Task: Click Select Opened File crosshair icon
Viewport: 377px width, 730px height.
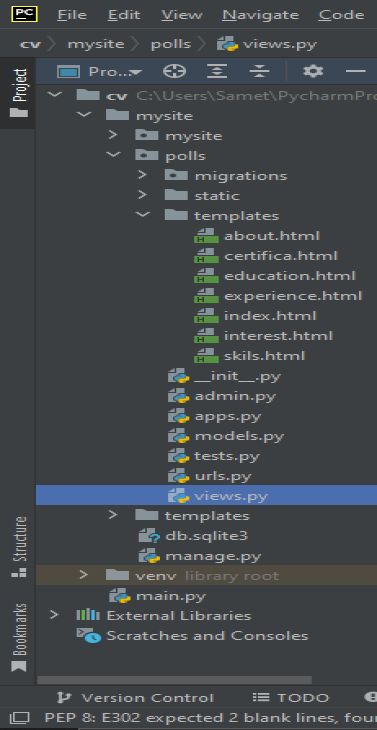Action: (175, 71)
